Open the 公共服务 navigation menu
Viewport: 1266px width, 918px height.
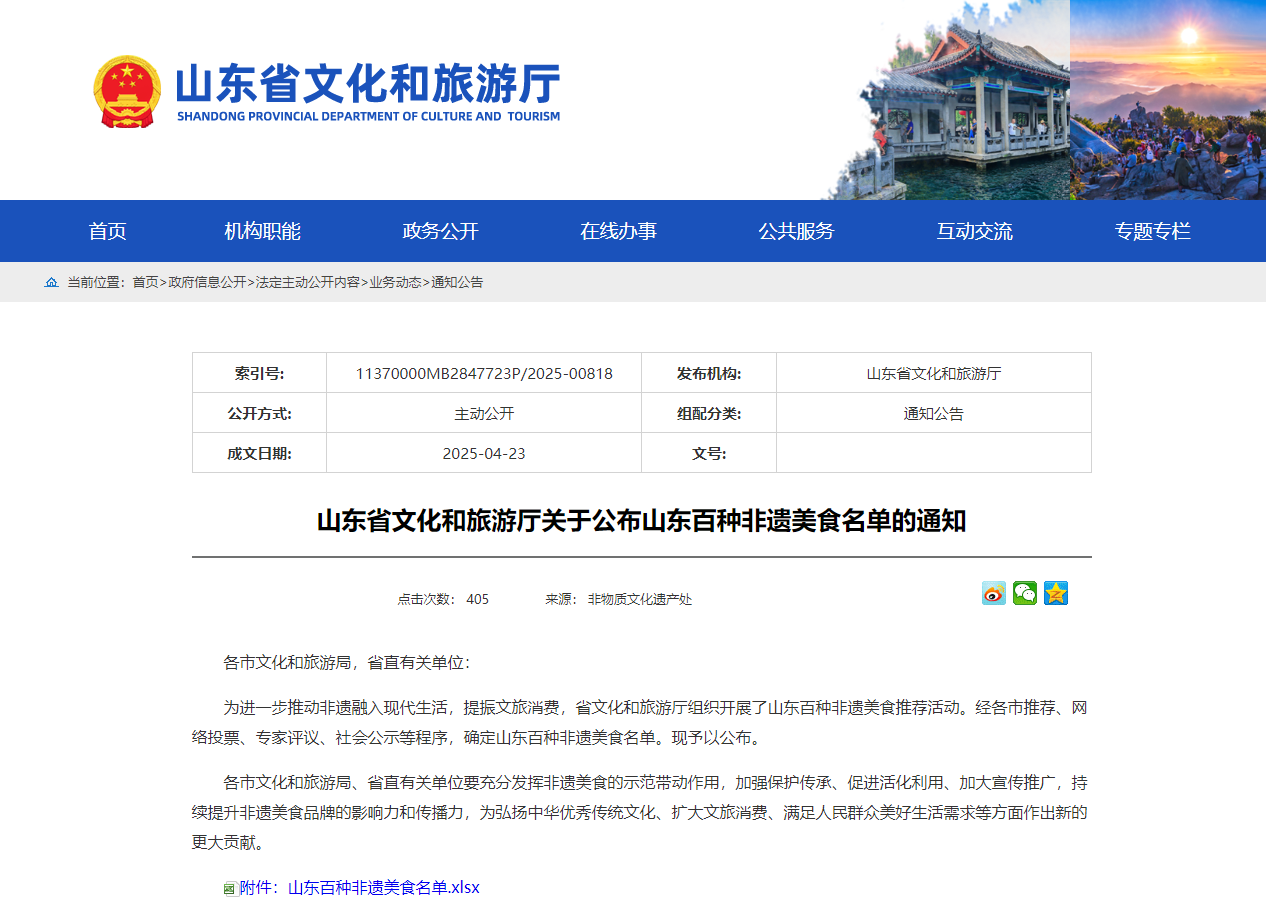click(797, 231)
